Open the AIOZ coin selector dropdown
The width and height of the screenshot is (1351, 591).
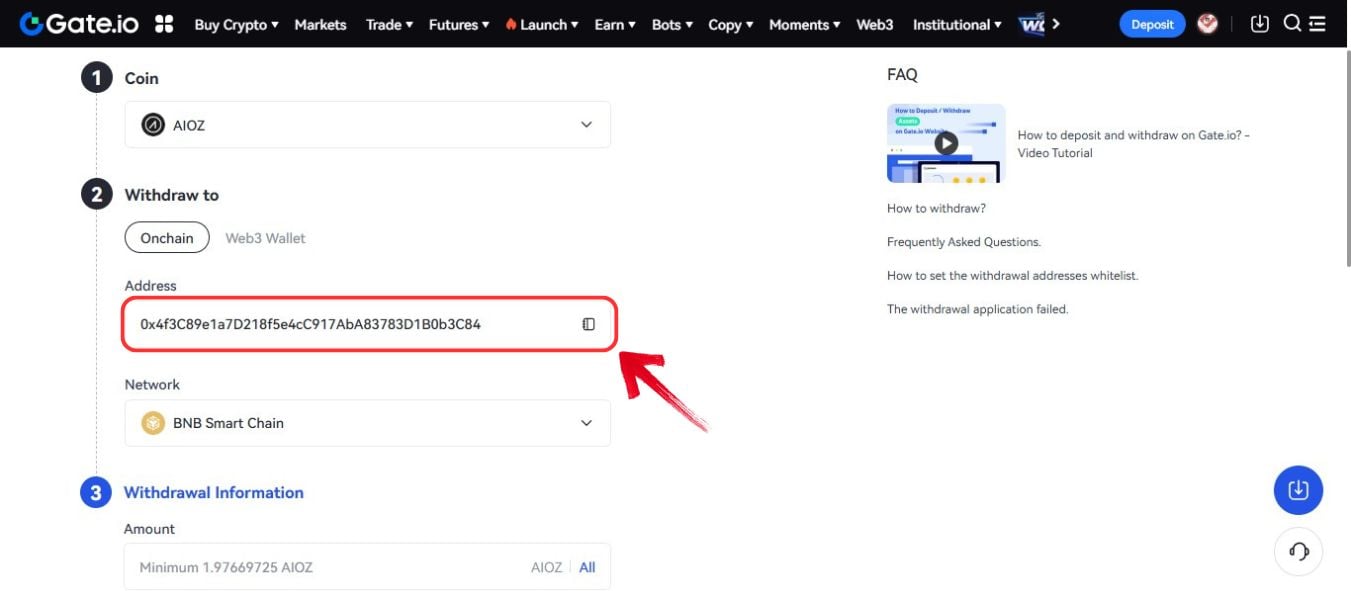click(x=367, y=125)
